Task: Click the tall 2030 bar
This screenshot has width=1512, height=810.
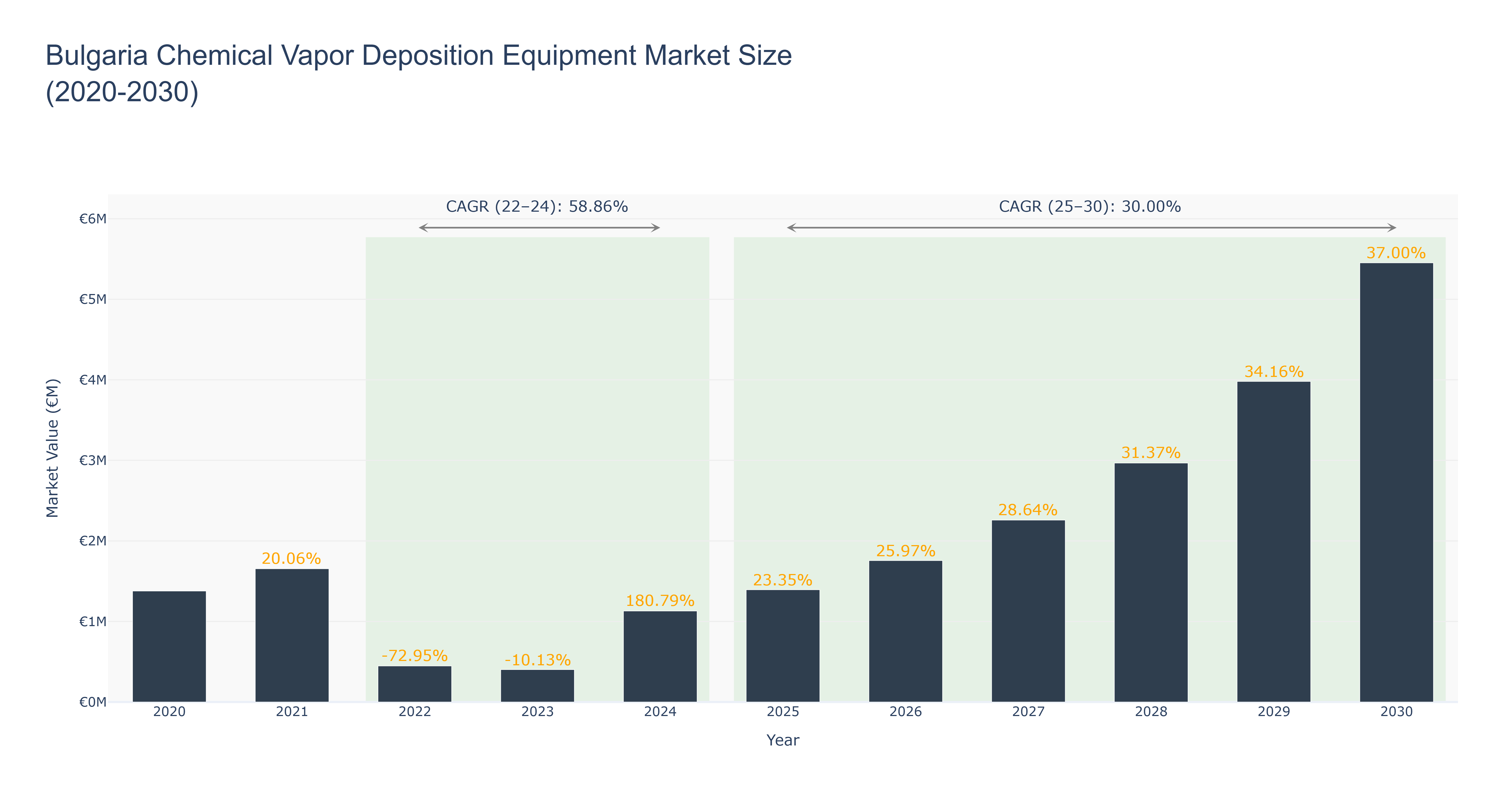Action: 1396,482
